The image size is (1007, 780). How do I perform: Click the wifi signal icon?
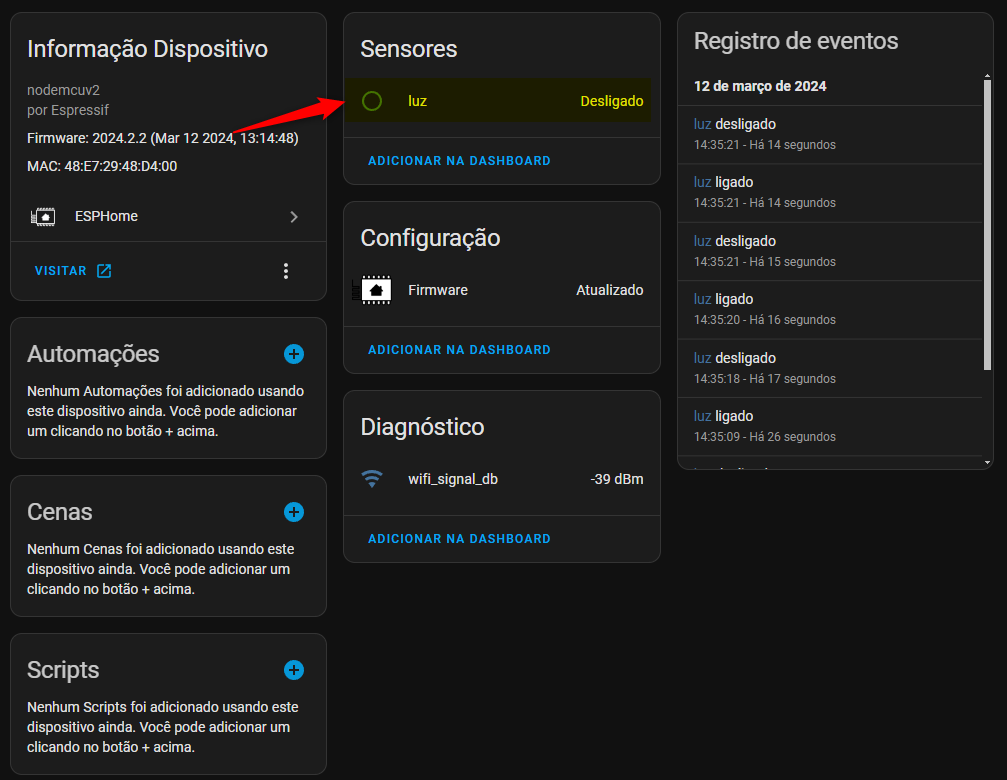(372, 479)
